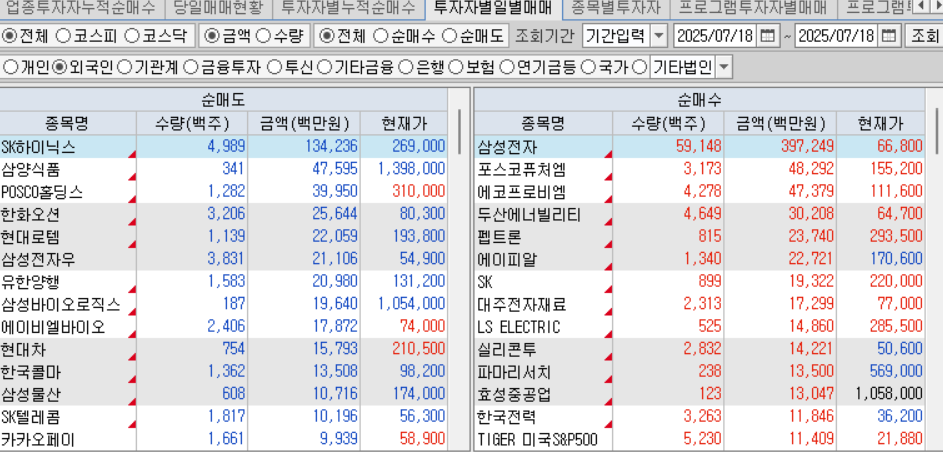Switch to 종목별투자자 tab
This screenshot has width=943, height=452.
click(616, 8)
